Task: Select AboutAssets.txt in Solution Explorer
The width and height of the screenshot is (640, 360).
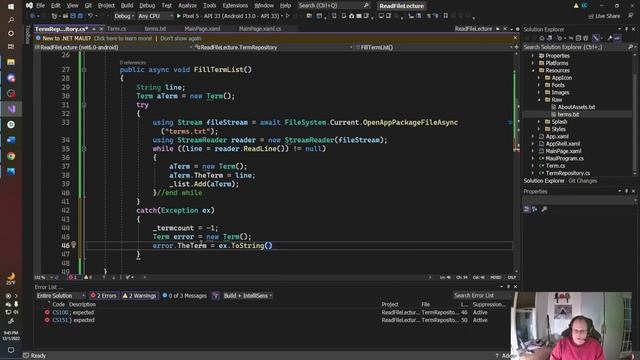Action: (x=576, y=107)
